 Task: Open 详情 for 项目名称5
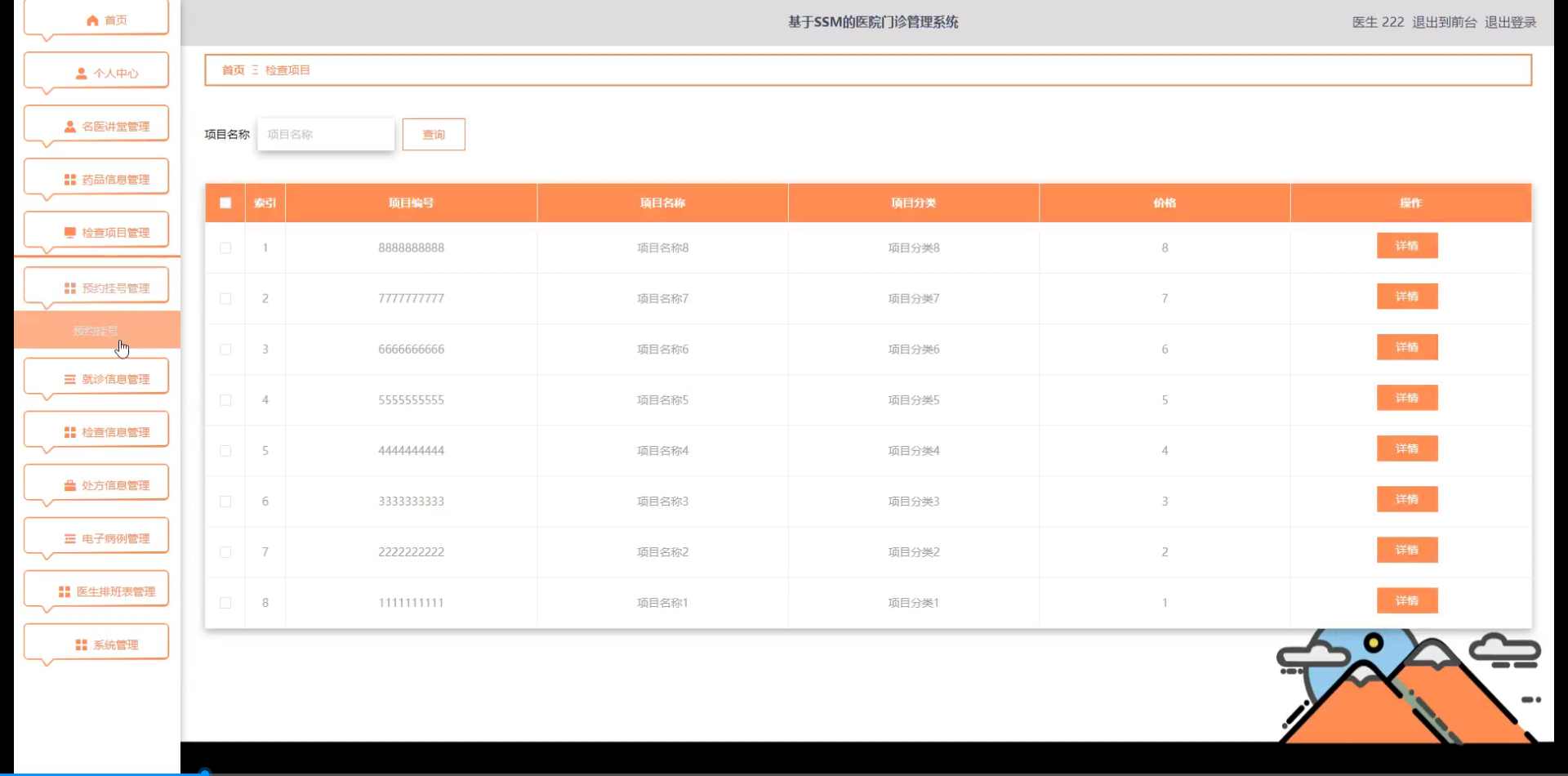point(1407,398)
